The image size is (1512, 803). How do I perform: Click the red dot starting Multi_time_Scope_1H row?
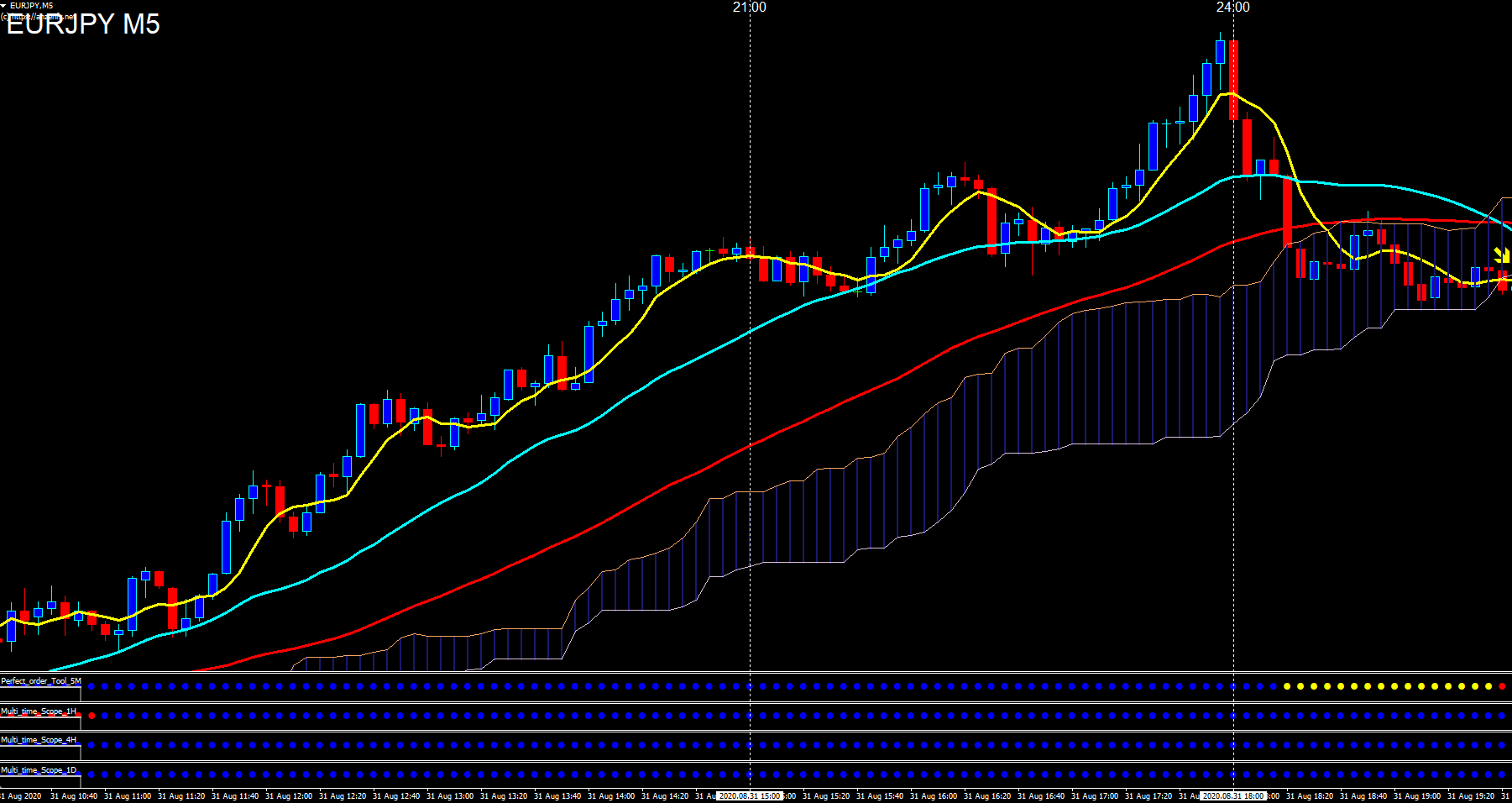pos(92,716)
